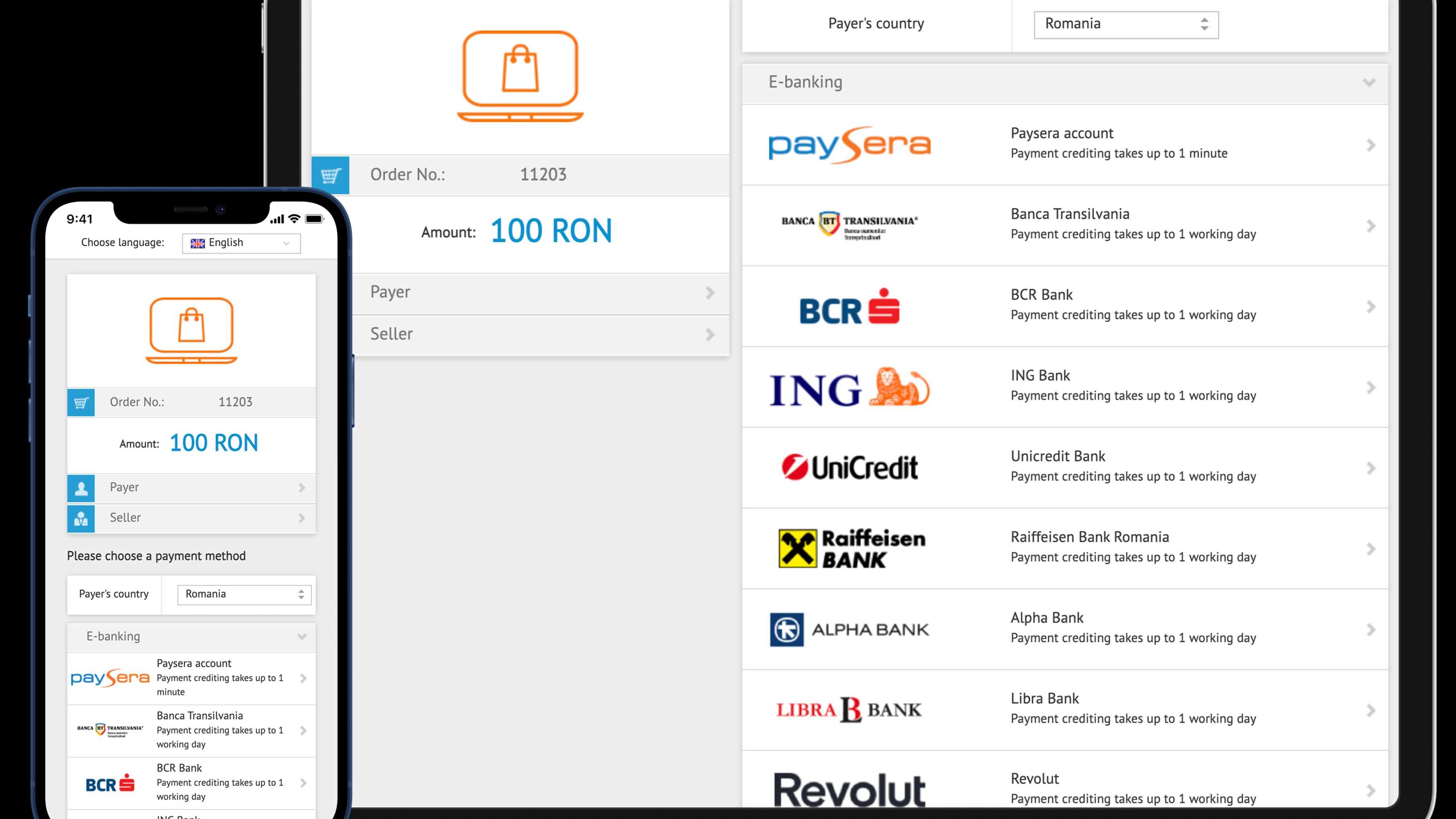Click the chevron of tablet's Paysera account row
This screenshot has height=819, width=1456.
click(1371, 145)
